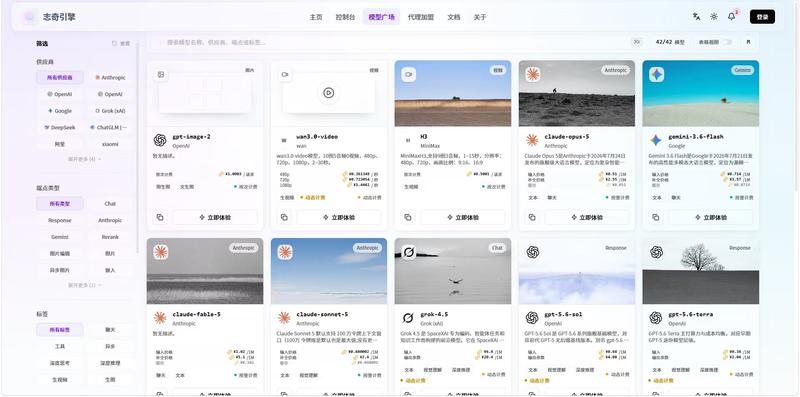Image resolution: width=800 pixels, height=397 pixels.
Task: Click the OpenAI logo on gpt-5.6-sol image
Action: point(533,252)
